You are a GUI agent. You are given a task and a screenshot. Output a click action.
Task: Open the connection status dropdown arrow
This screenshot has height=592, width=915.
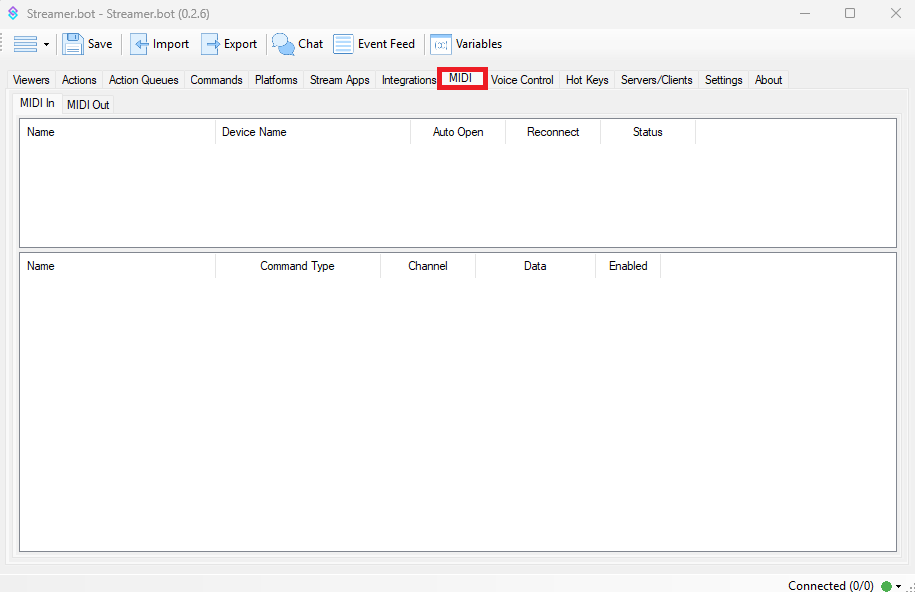pyautogui.click(x=898, y=586)
